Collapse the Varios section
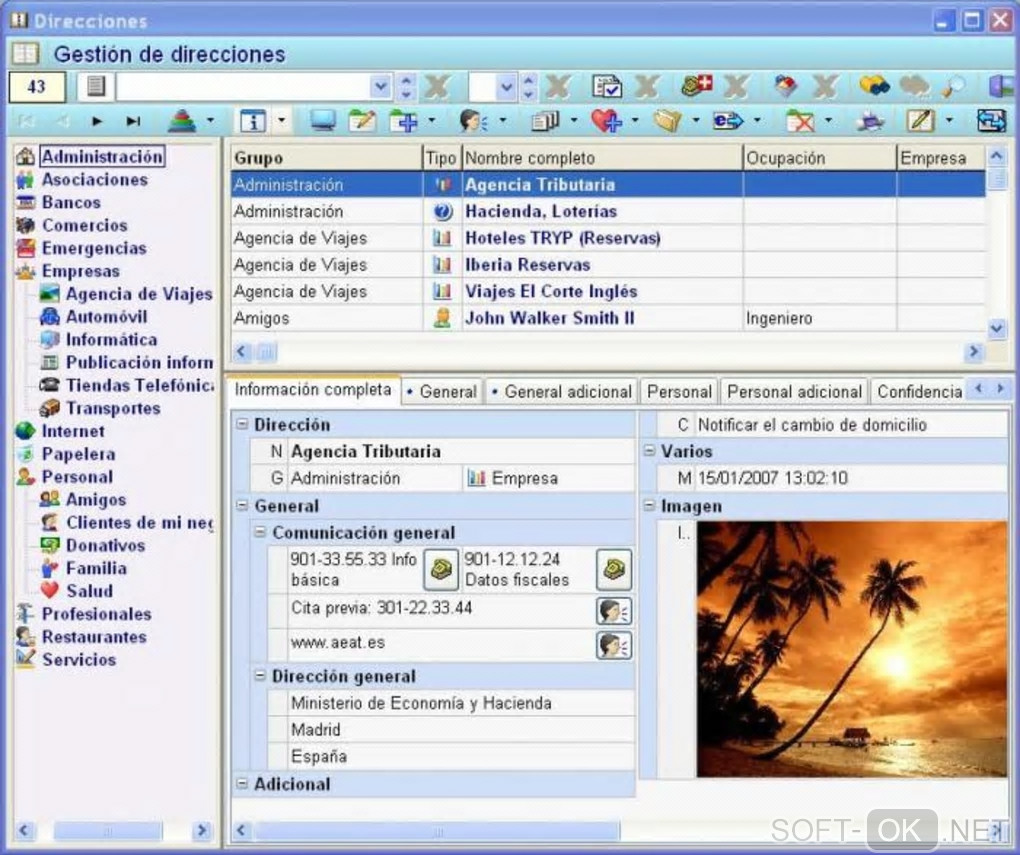1020x855 pixels. tap(649, 450)
